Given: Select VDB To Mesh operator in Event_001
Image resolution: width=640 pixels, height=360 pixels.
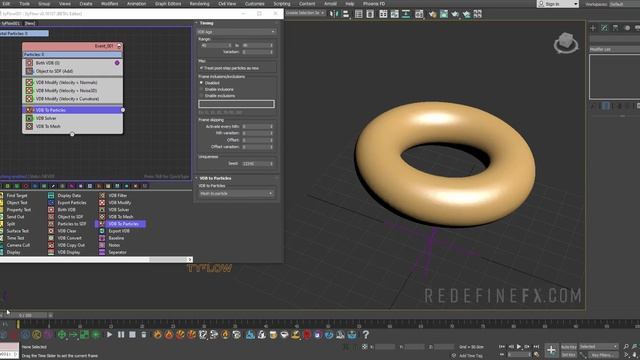Looking at the screenshot, I should coord(72,127).
